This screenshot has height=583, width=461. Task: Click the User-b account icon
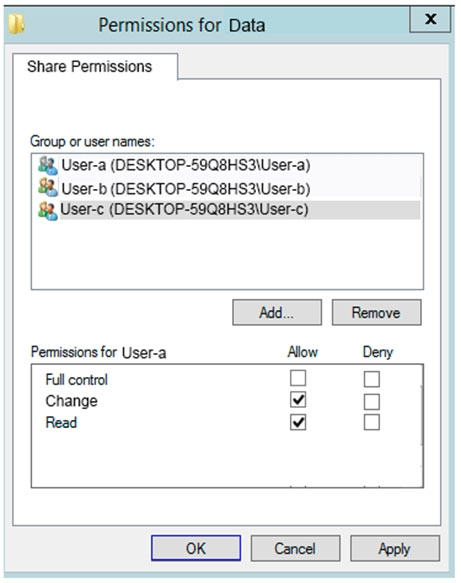(48, 187)
